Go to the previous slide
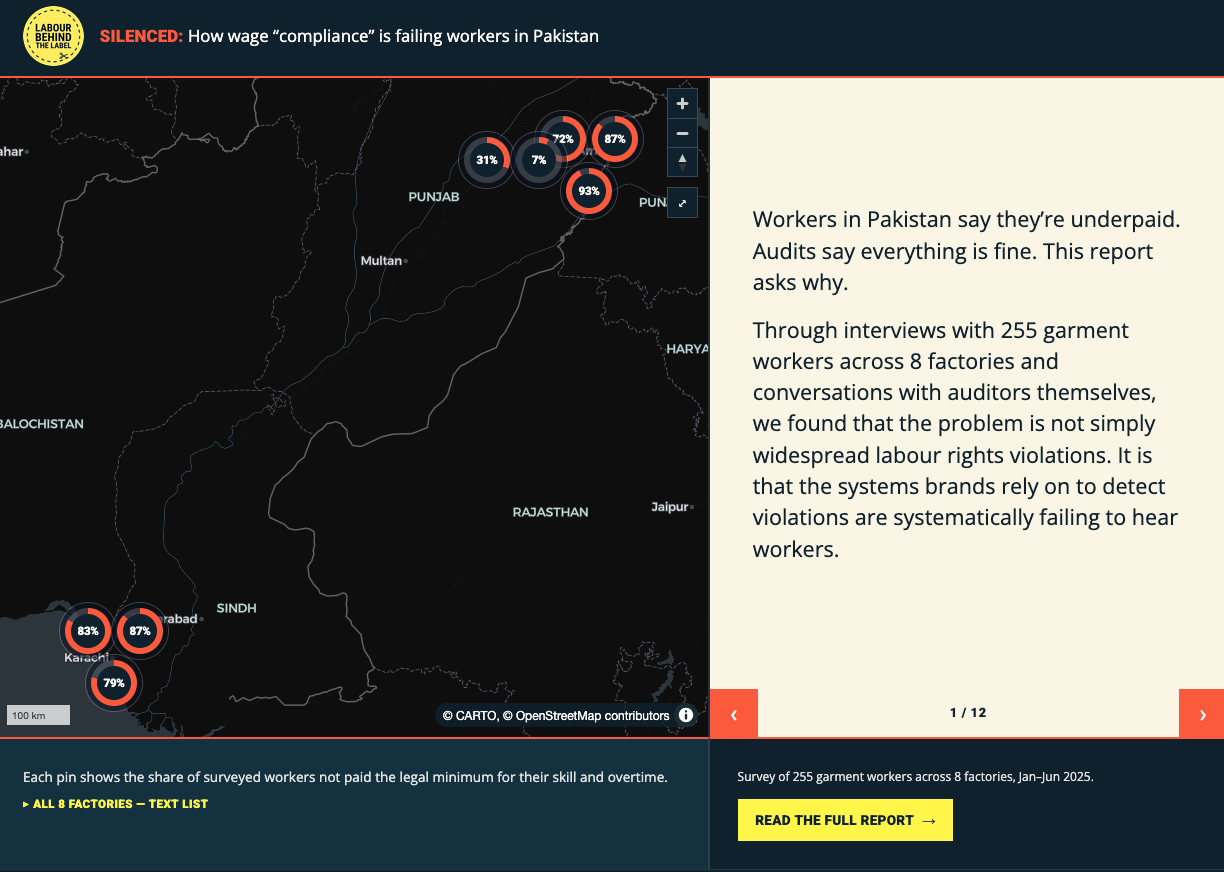The image size is (1224, 872). click(x=734, y=714)
